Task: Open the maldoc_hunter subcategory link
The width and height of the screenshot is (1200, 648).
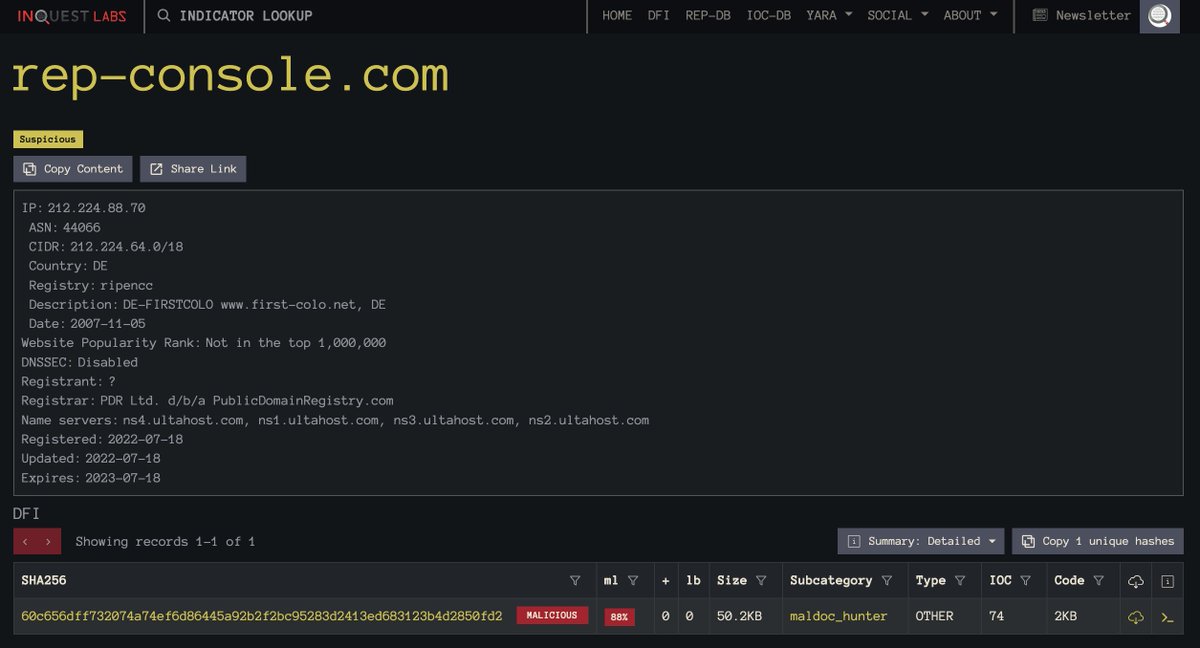Action: (839, 616)
